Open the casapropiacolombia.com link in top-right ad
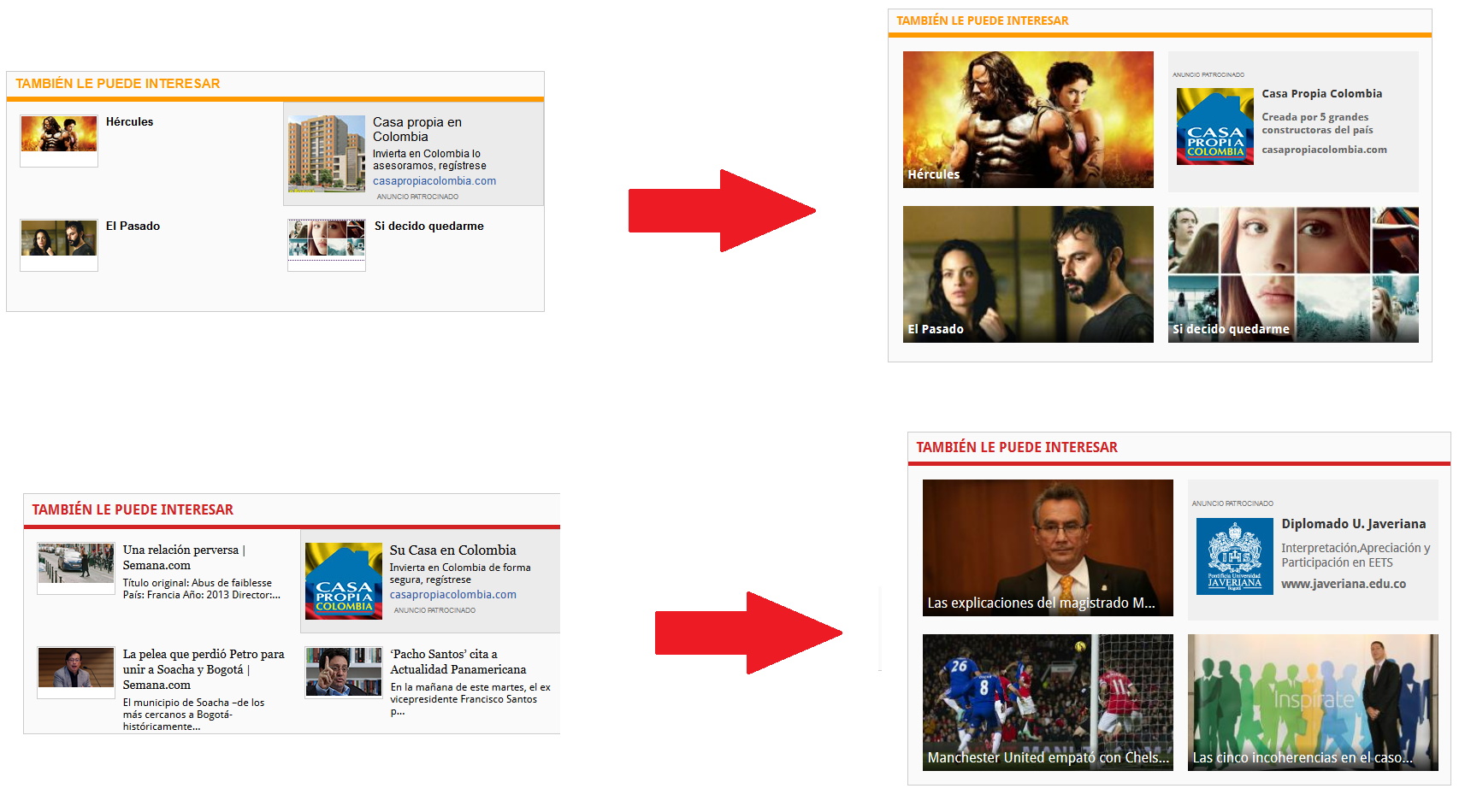Screen dimensions: 1471x812 tap(1325, 150)
